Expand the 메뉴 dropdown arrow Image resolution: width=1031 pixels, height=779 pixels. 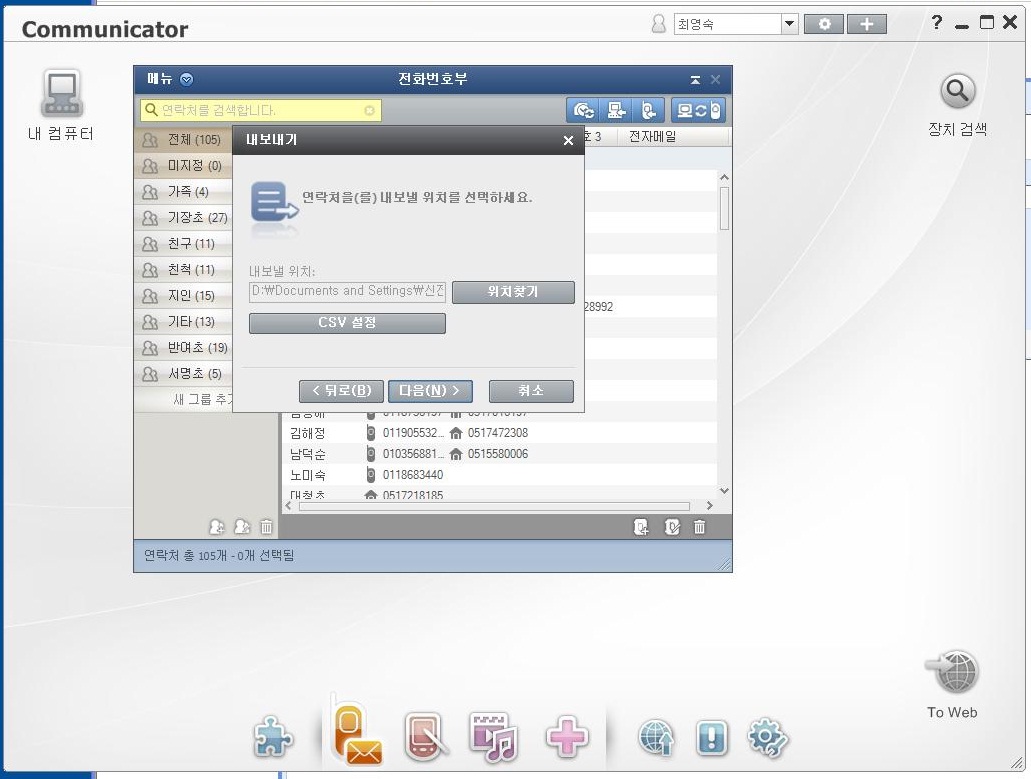[187, 80]
